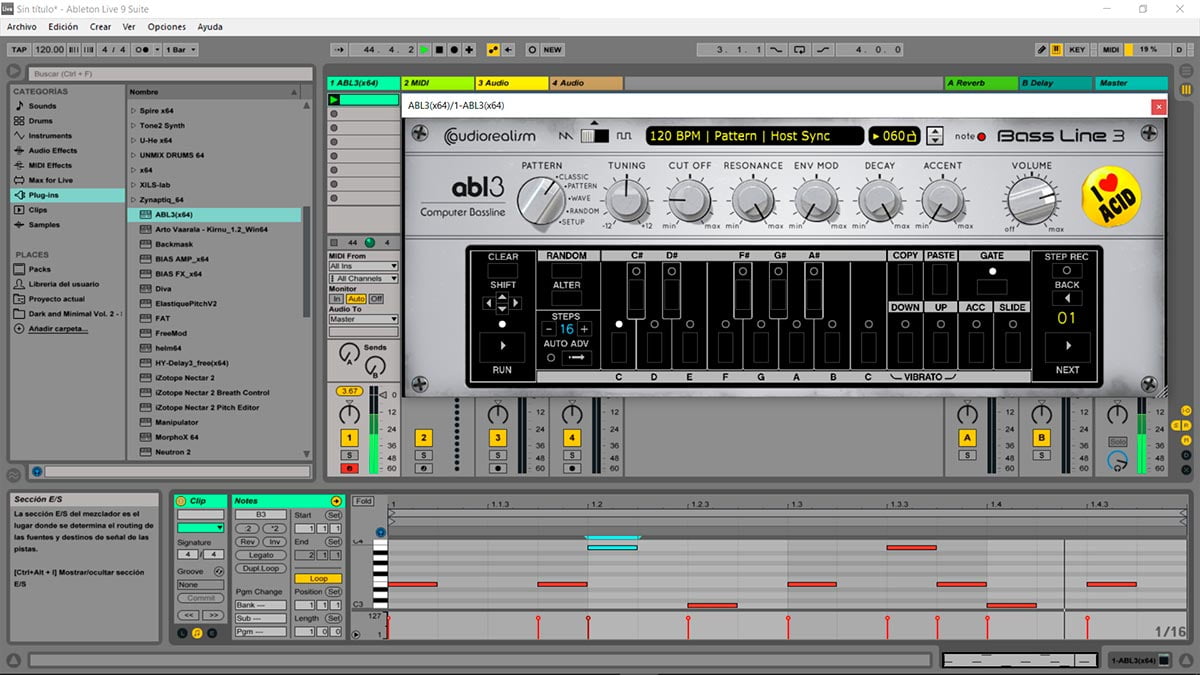This screenshot has height=675, width=1200.
Task: Expand the Tone2 Synth folder
Action: tap(134, 125)
